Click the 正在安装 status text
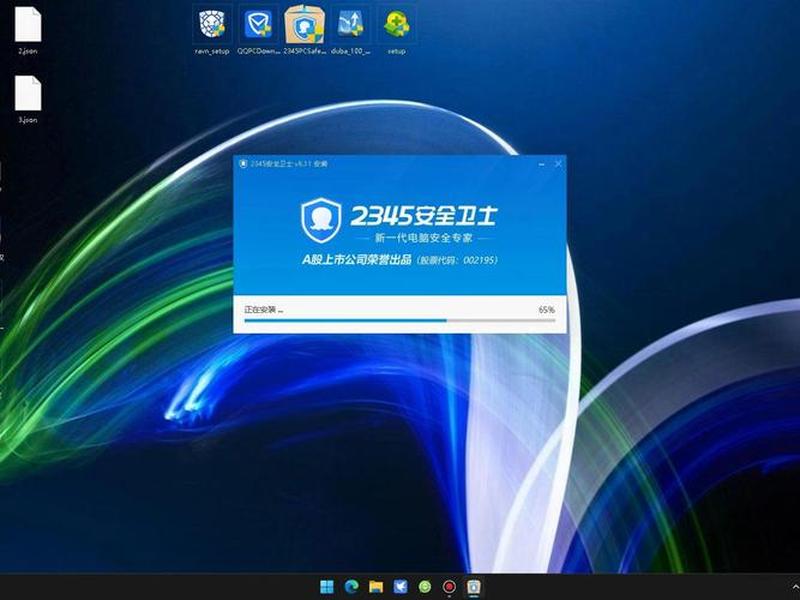 [x=263, y=310]
